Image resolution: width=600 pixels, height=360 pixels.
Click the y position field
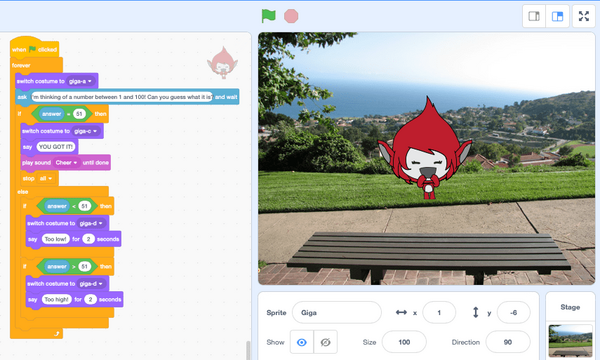[x=514, y=313]
